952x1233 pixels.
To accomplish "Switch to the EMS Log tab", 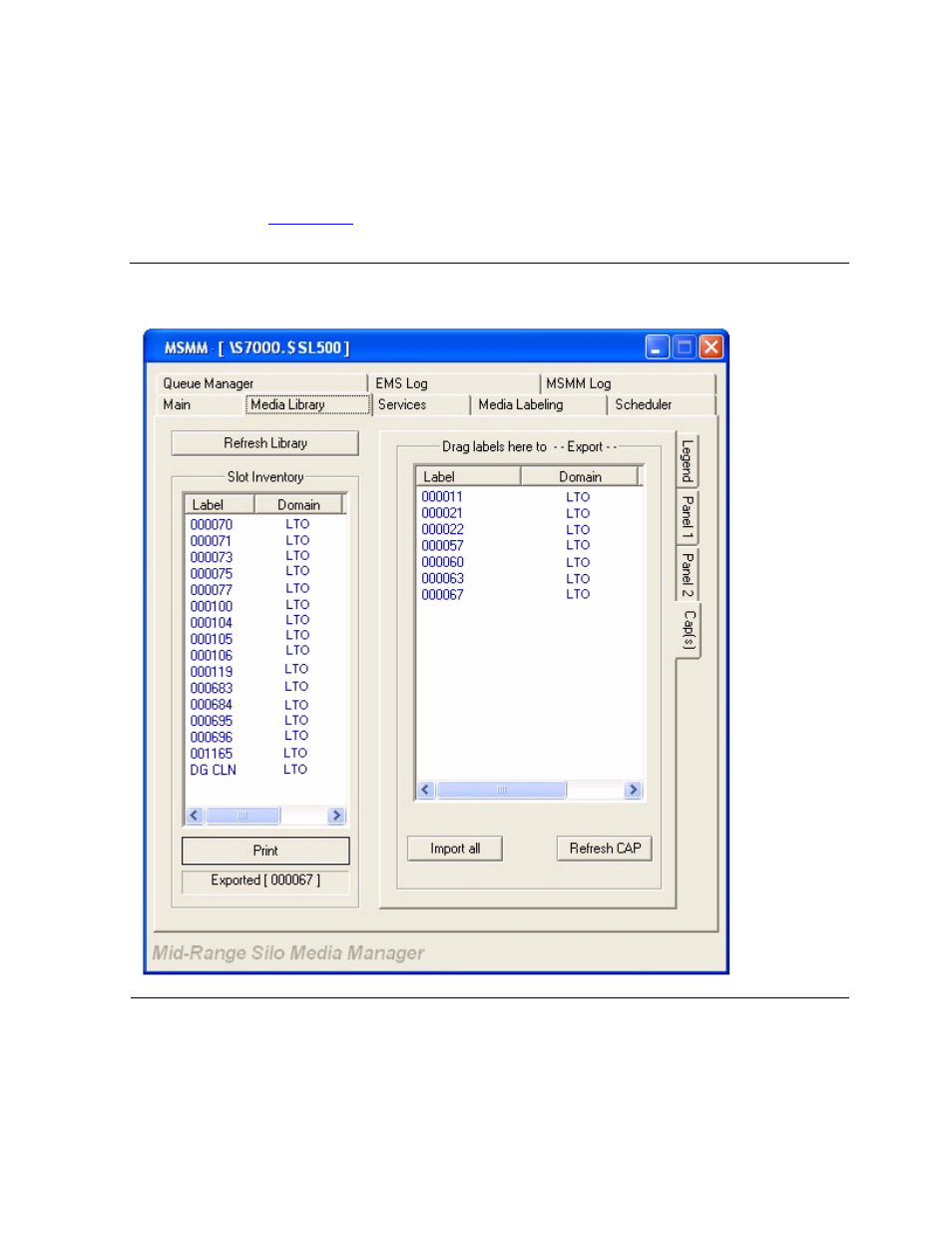I will tap(455, 383).
